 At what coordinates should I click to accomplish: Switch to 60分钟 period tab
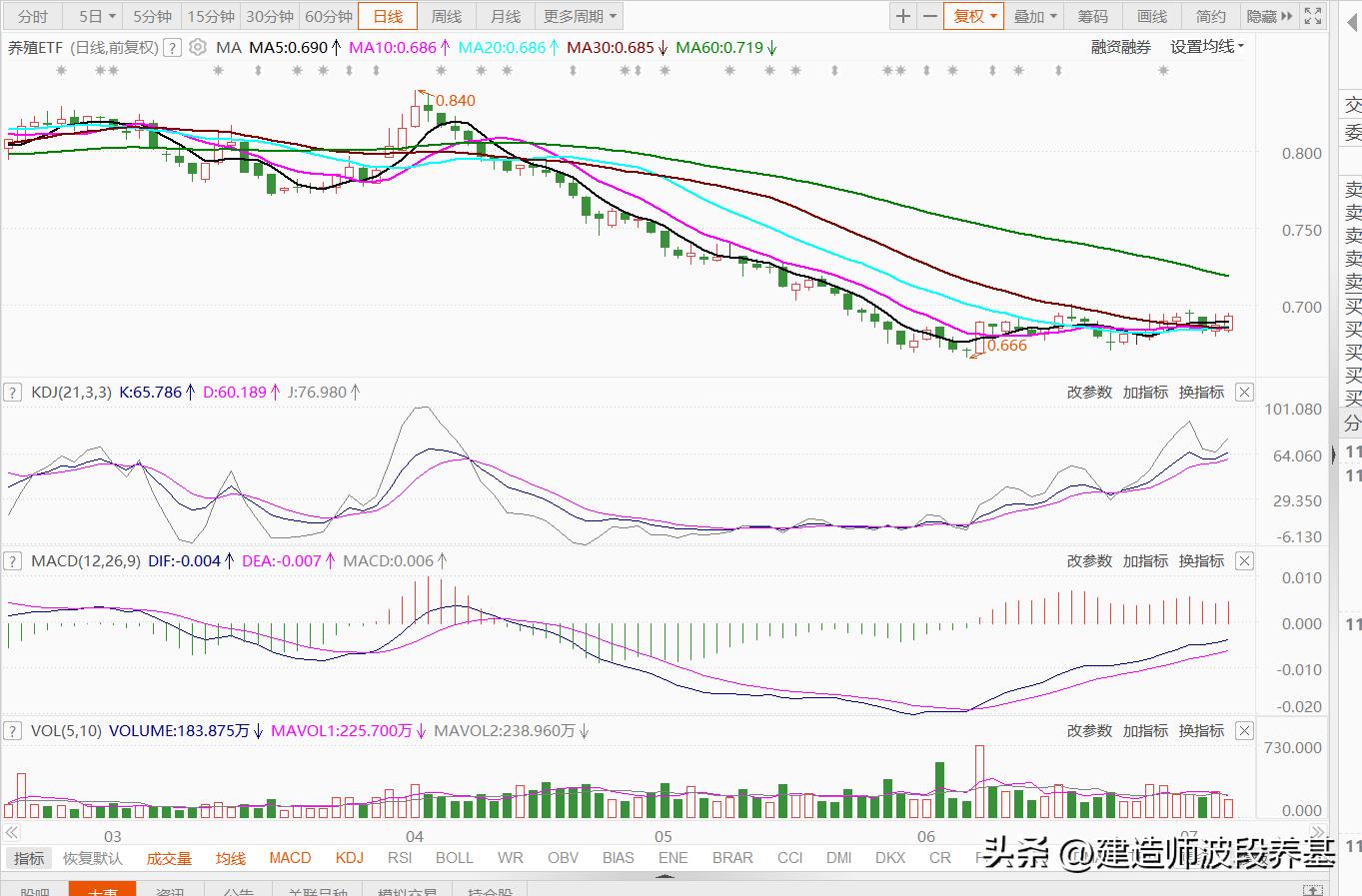pyautogui.click(x=329, y=16)
